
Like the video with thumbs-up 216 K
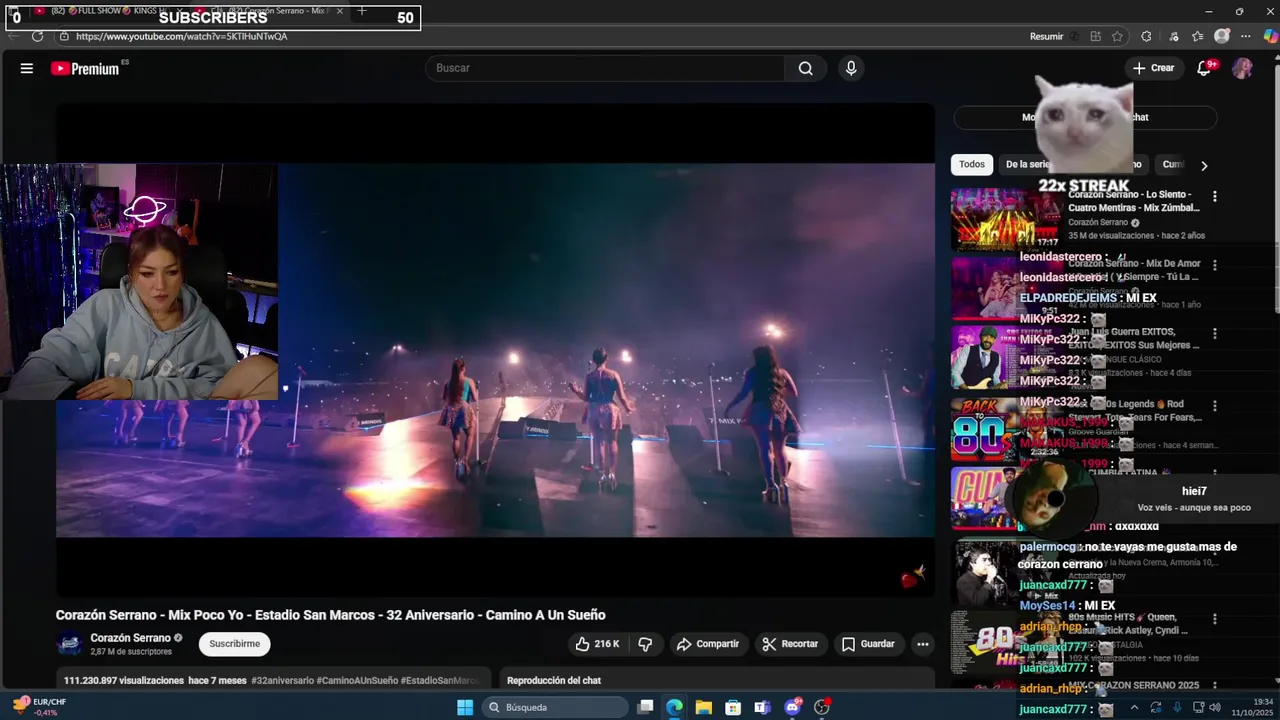(x=597, y=644)
